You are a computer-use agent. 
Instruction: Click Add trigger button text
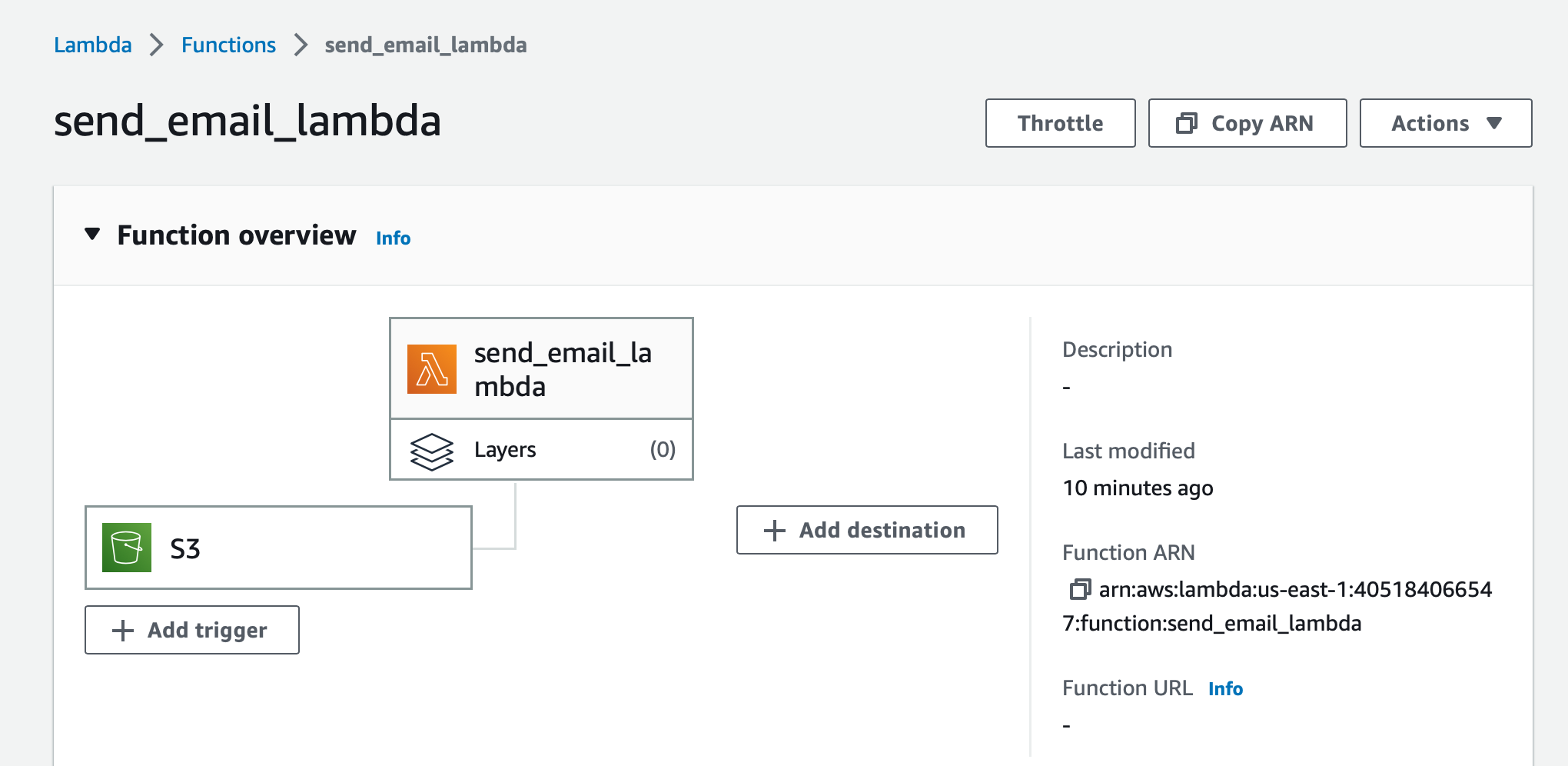208,631
